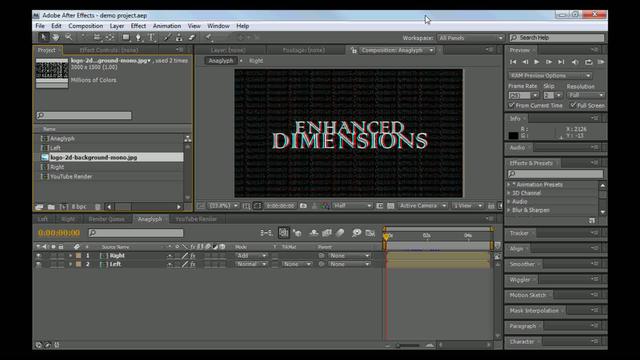Toggle Hide Shy Layers in the timeline
640x360 pixels.
[313, 233]
